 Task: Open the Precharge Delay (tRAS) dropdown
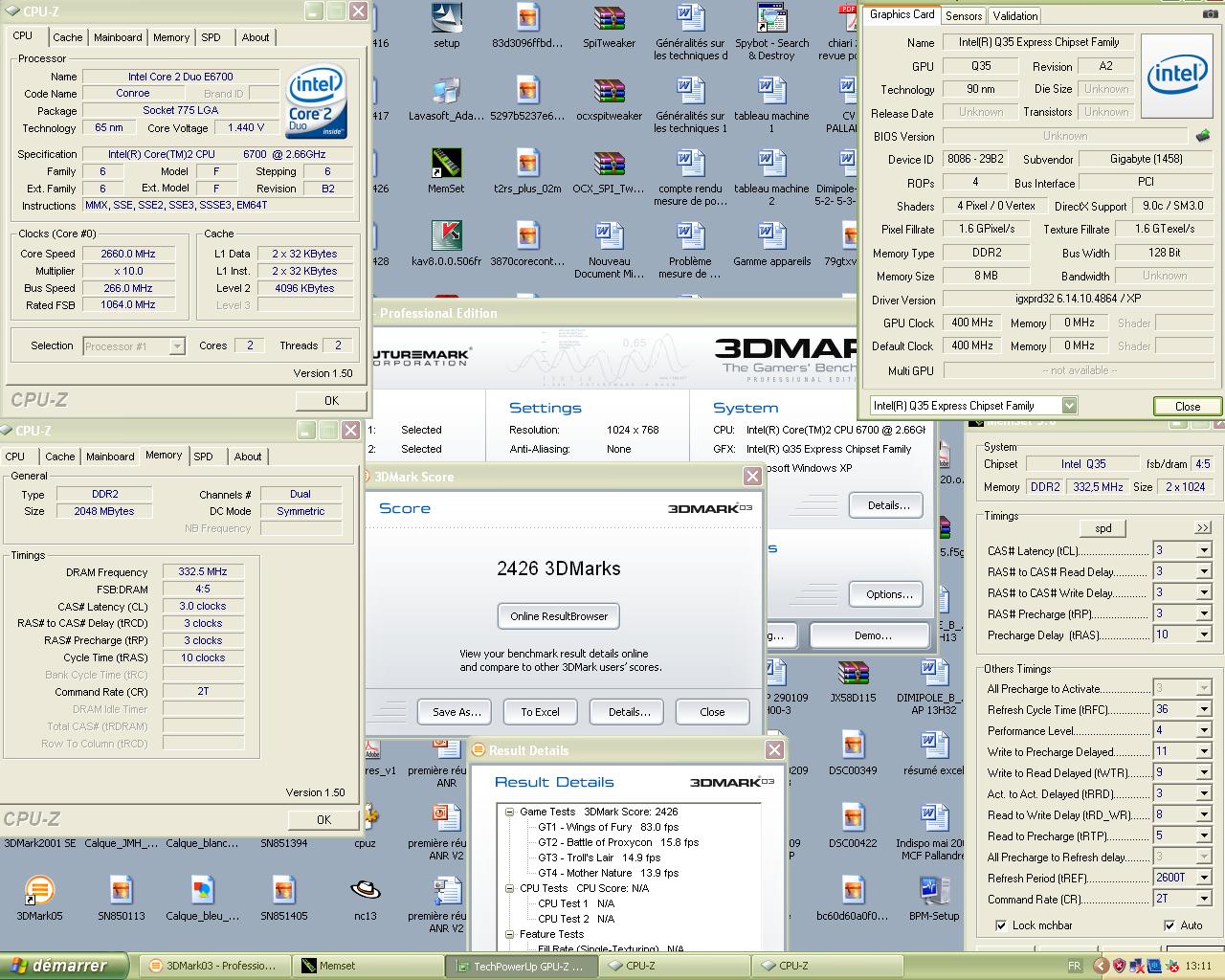1204,635
